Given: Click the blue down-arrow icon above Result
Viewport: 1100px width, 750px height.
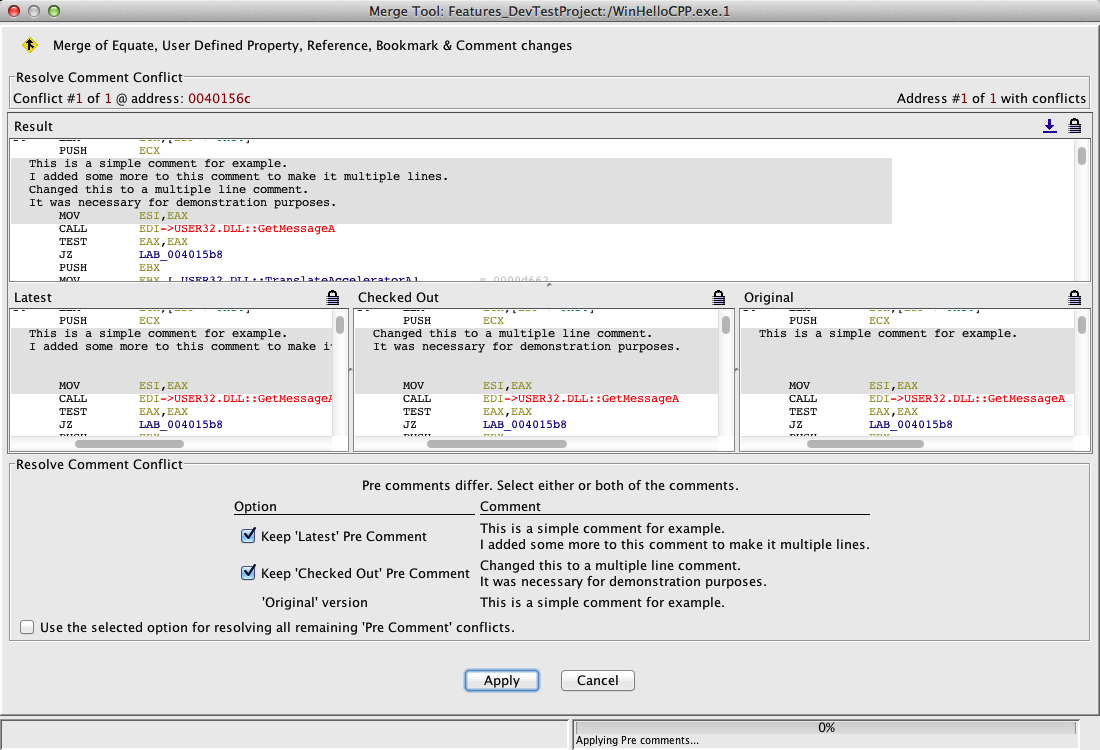Looking at the screenshot, I should point(1049,126).
